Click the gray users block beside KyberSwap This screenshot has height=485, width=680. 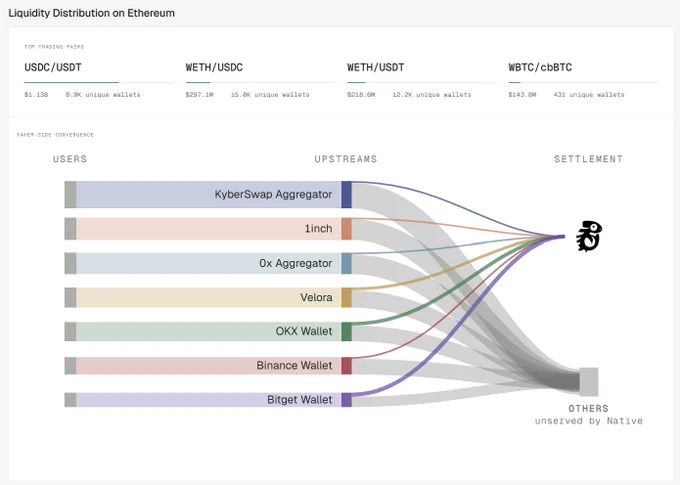70,194
